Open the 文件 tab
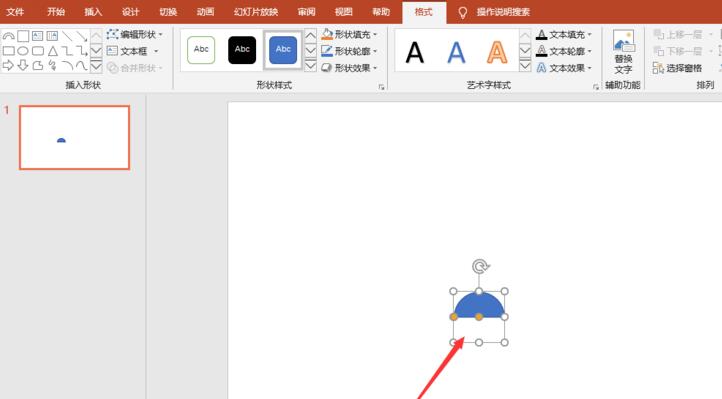 pos(15,12)
